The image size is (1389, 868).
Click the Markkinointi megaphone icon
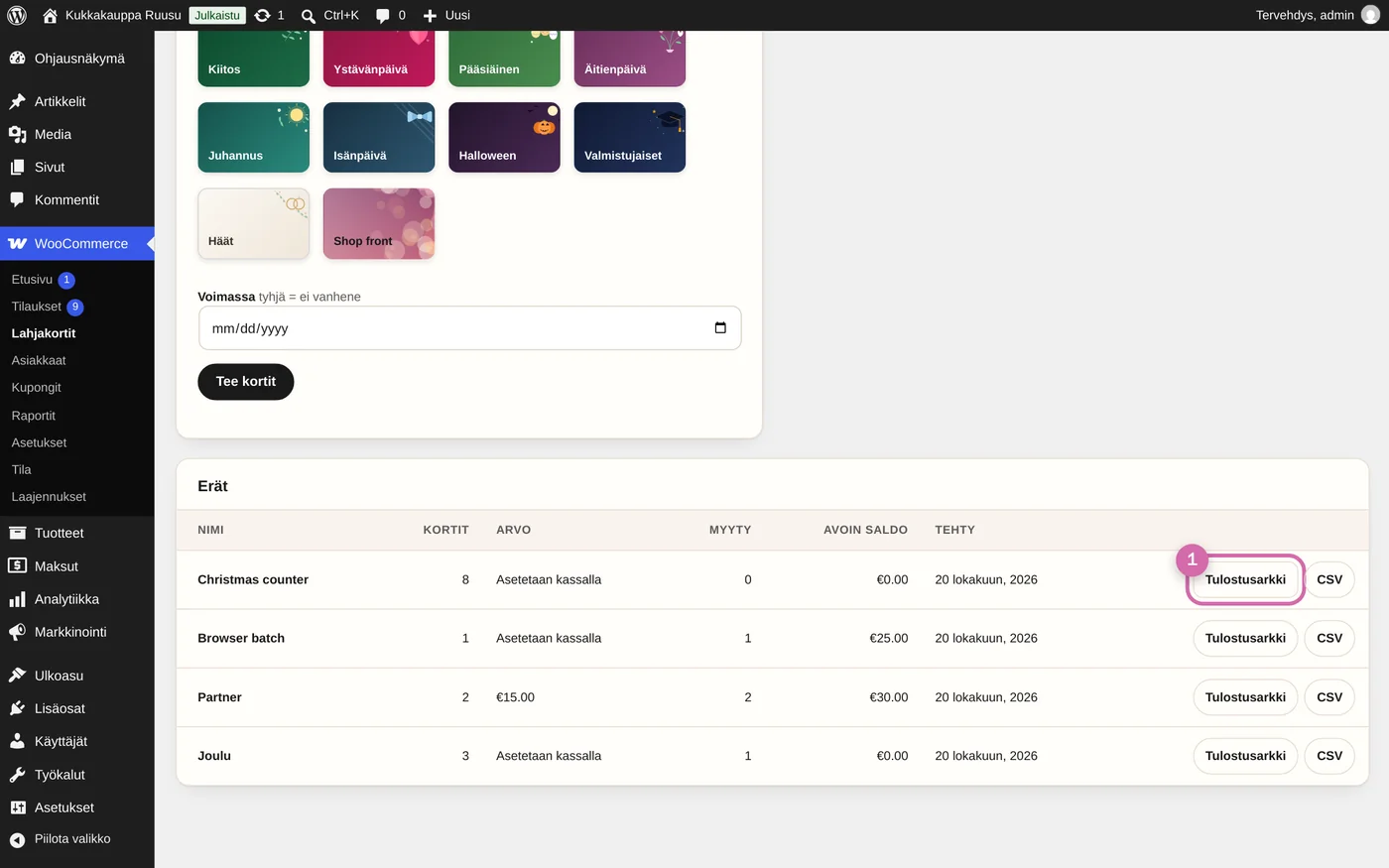click(x=17, y=632)
